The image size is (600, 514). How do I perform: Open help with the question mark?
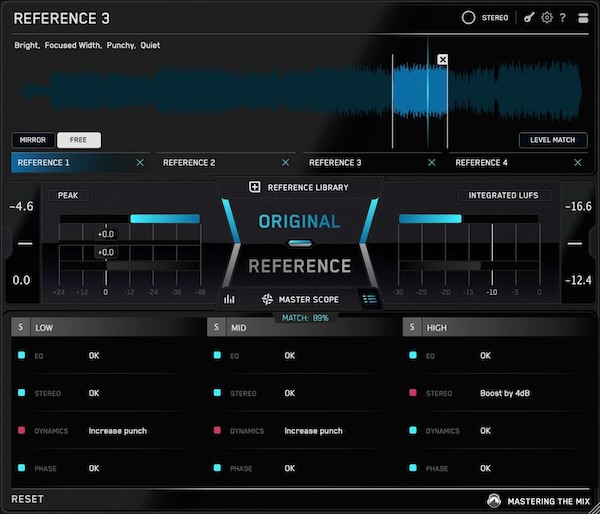[x=562, y=18]
